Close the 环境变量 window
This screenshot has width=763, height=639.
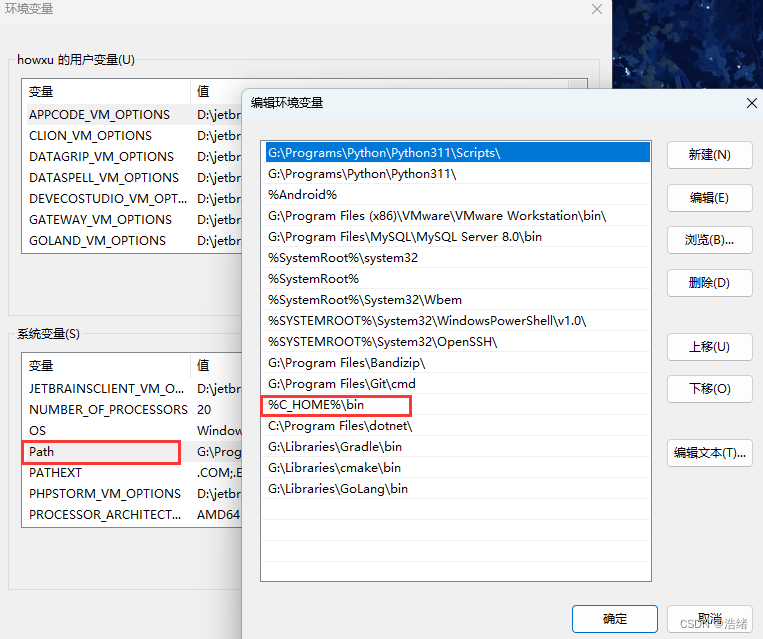[597, 9]
